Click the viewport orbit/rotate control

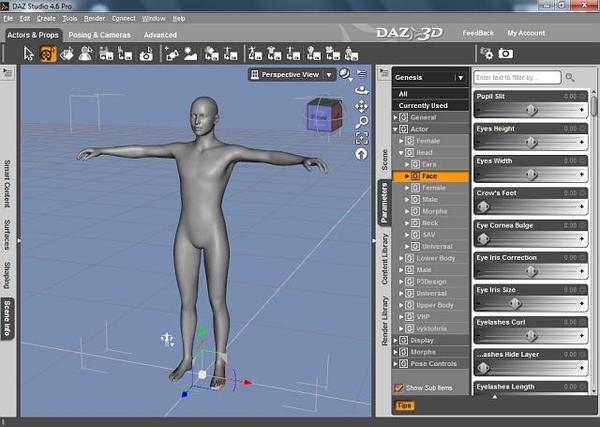coord(362,90)
